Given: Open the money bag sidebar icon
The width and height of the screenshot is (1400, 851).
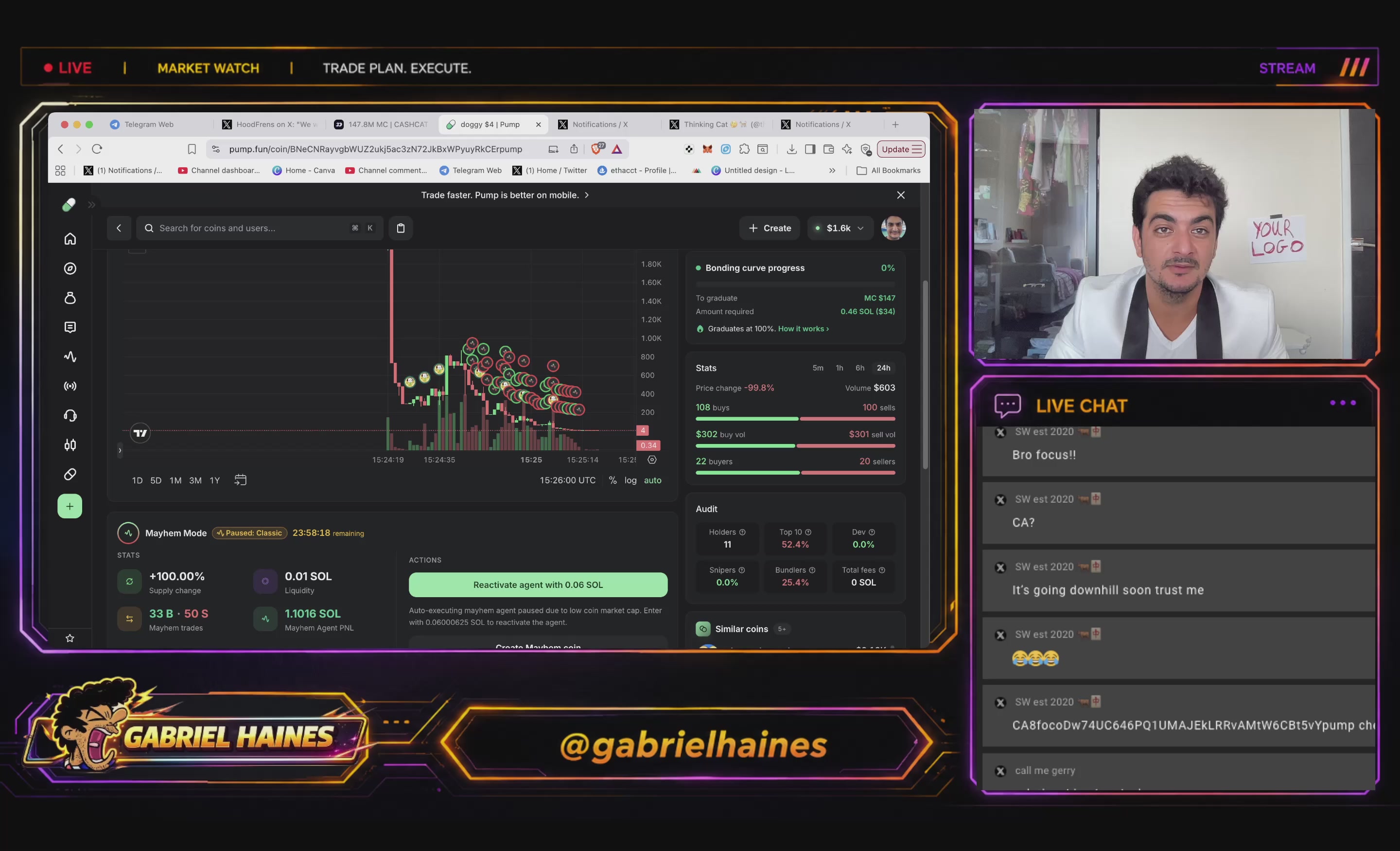Looking at the screenshot, I should click(70, 297).
